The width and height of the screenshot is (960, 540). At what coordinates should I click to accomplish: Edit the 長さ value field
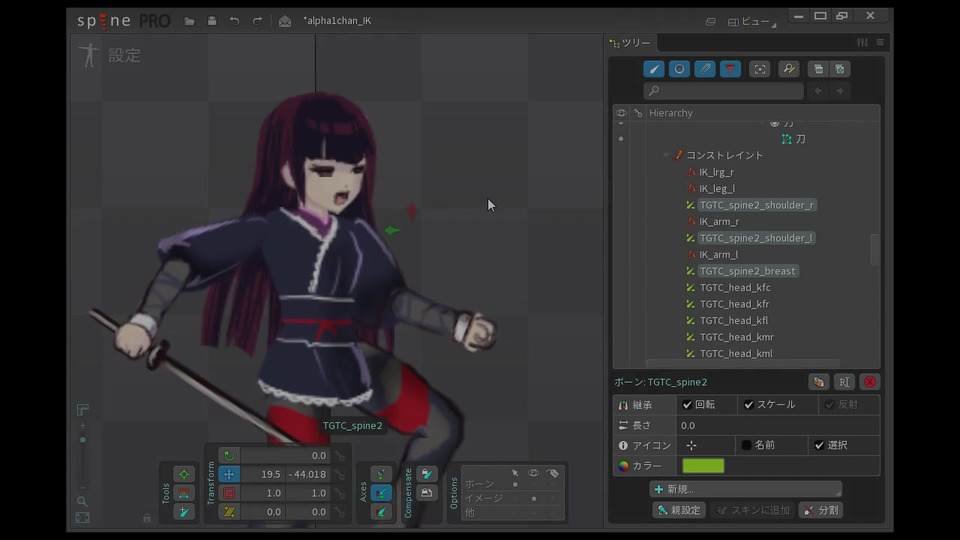pos(778,425)
